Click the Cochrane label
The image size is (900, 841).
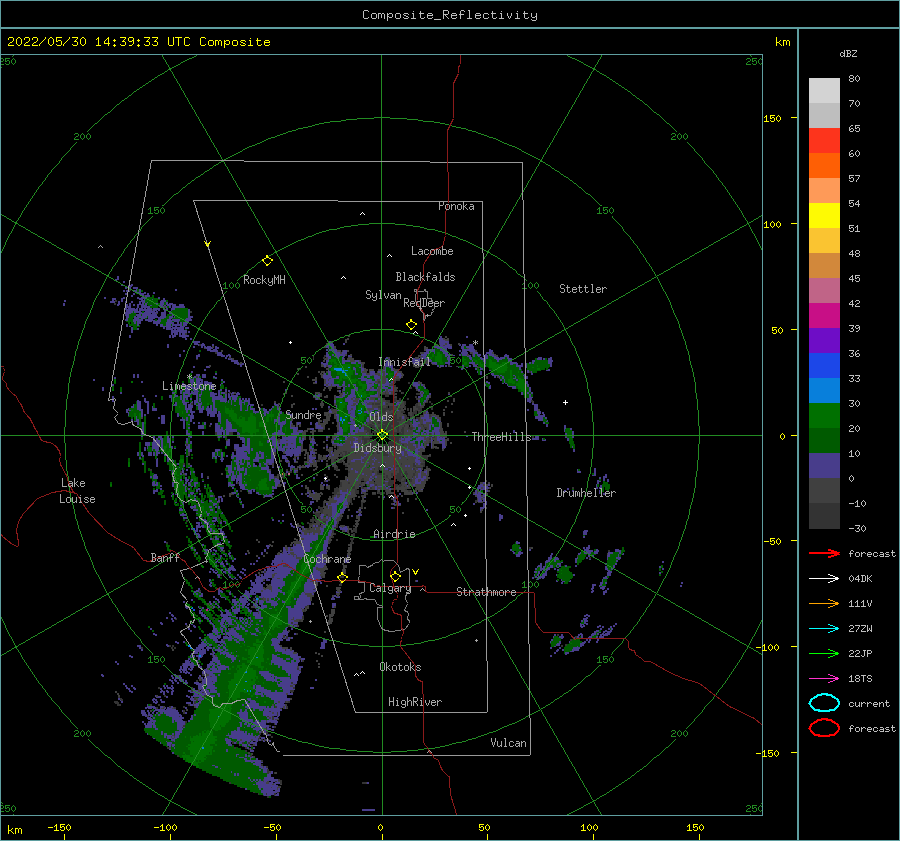[x=327, y=559]
